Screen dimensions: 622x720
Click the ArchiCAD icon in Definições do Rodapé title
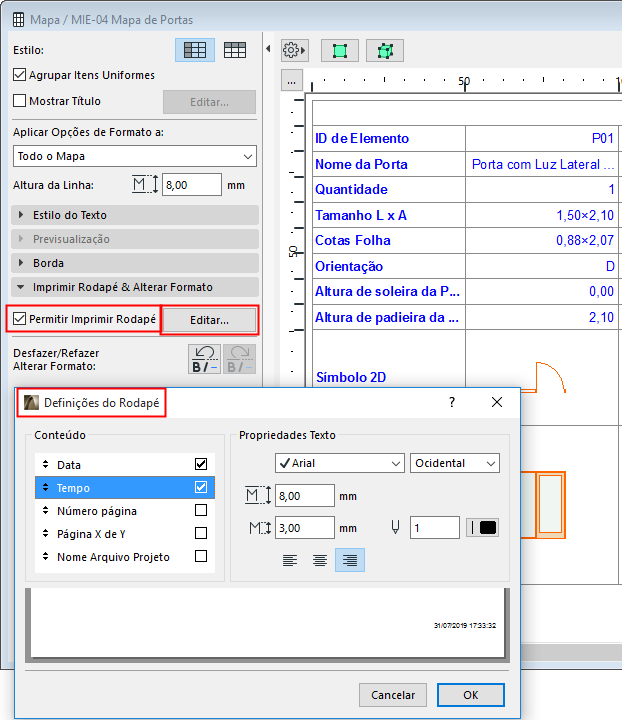coord(31,402)
